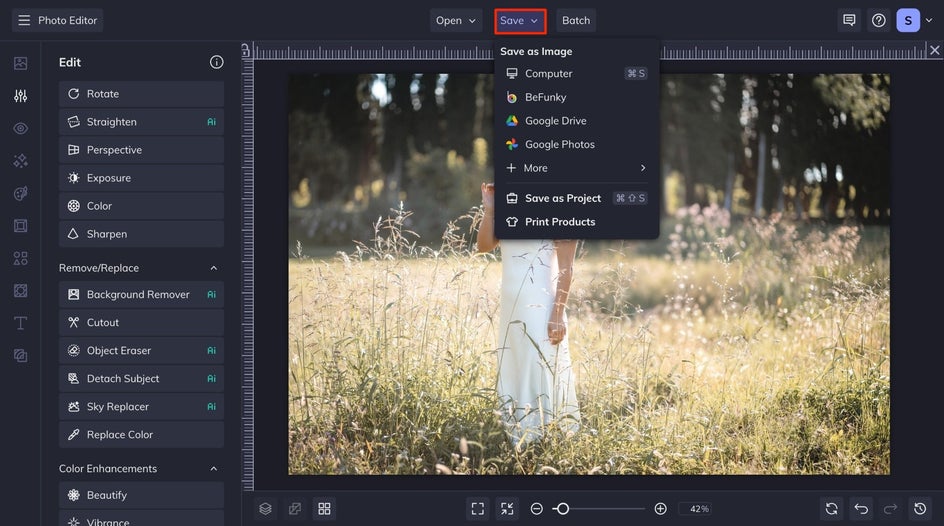The image size is (944, 526).
Task: Open the Frames sidebar icon
Action: pos(20,226)
